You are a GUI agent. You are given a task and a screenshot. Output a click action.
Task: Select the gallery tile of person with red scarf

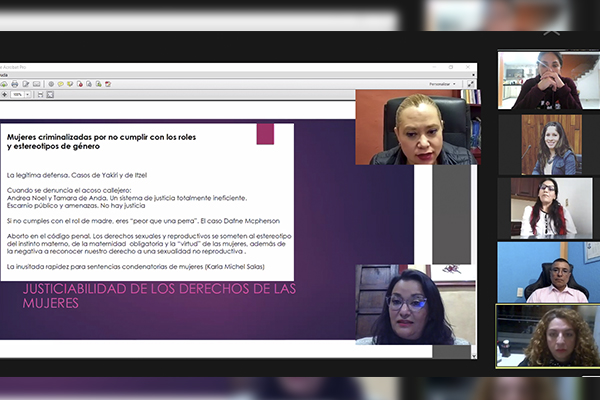click(551, 208)
